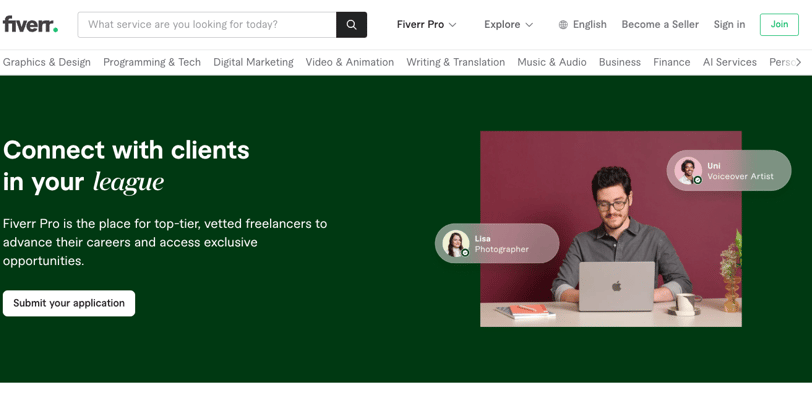Click the Fiverr logo

coord(30,24)
